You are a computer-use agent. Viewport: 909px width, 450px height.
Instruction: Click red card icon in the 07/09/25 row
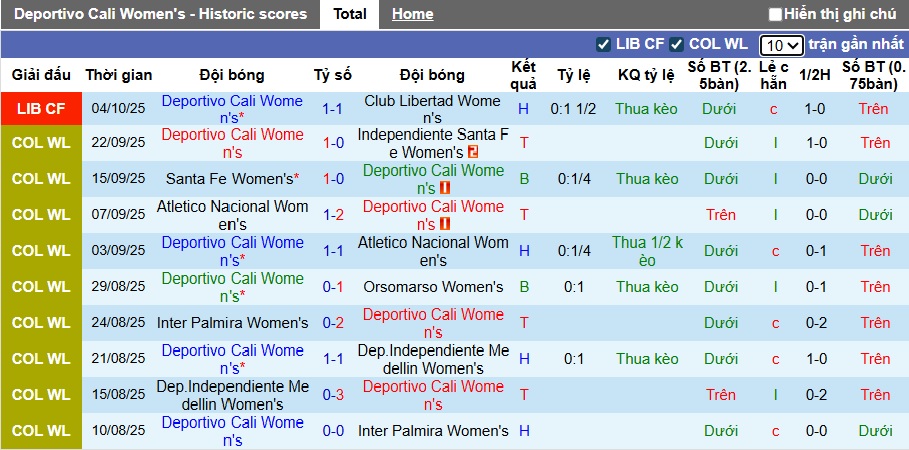click(x=445, y=224)
